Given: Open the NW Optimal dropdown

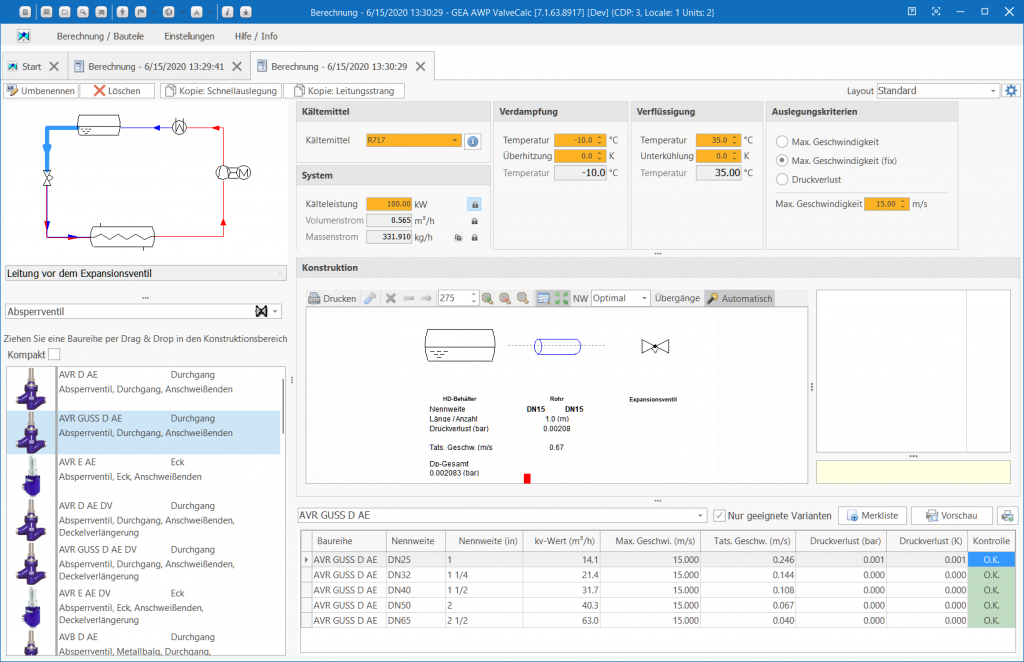Looking at the screenshot, I should 644,298.
